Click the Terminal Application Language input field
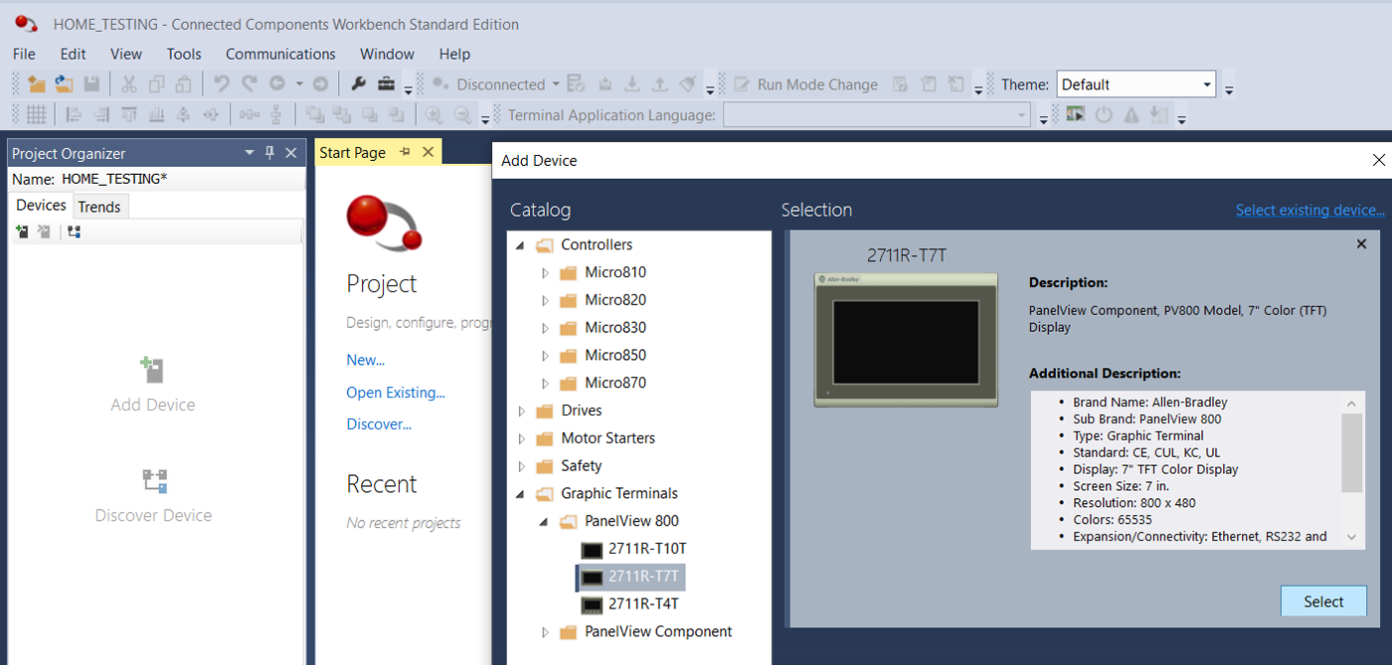Image resolution: width=1392 pixels, height=665 pixels. (x=877, y=114)
